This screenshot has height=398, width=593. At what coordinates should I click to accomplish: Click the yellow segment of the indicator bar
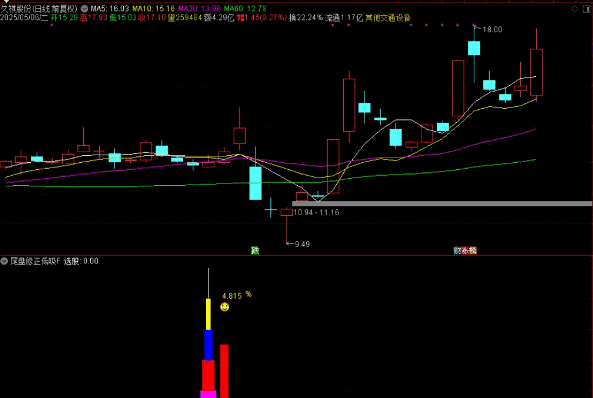click(208, 314)
